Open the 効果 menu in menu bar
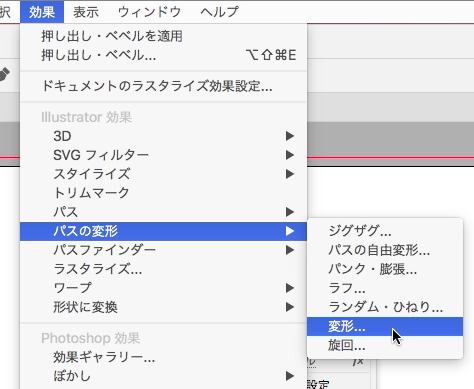 [42, 12]
